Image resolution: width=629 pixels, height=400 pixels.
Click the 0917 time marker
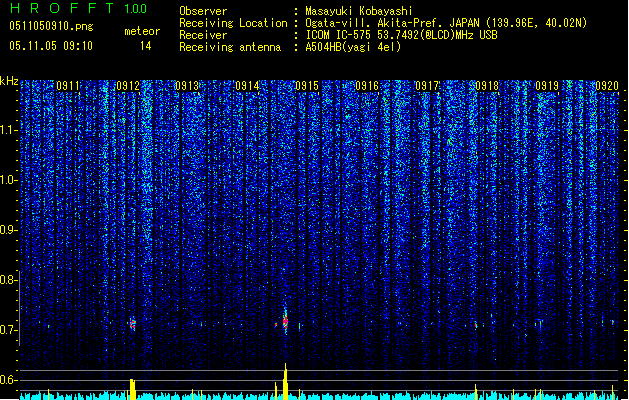pos(427,86)
